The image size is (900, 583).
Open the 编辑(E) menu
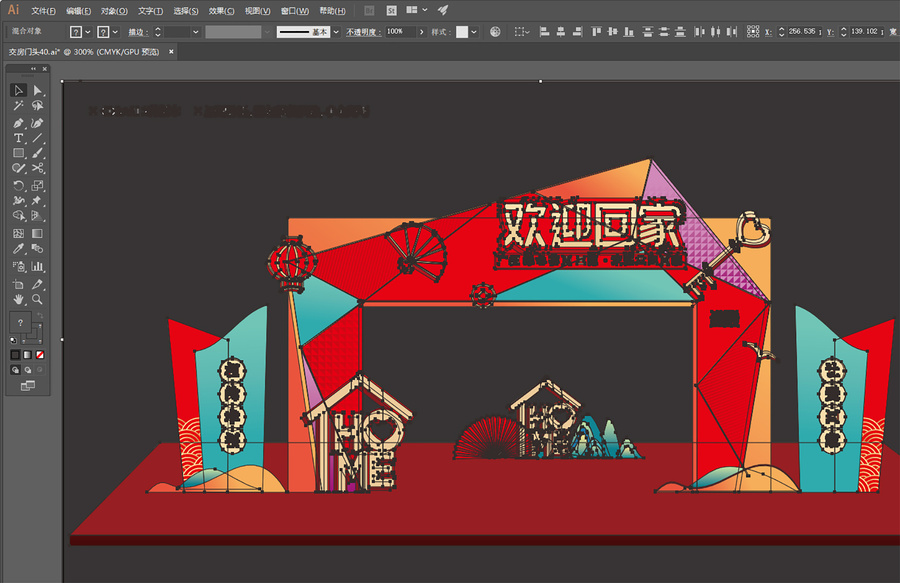click(x=79, y=11)
